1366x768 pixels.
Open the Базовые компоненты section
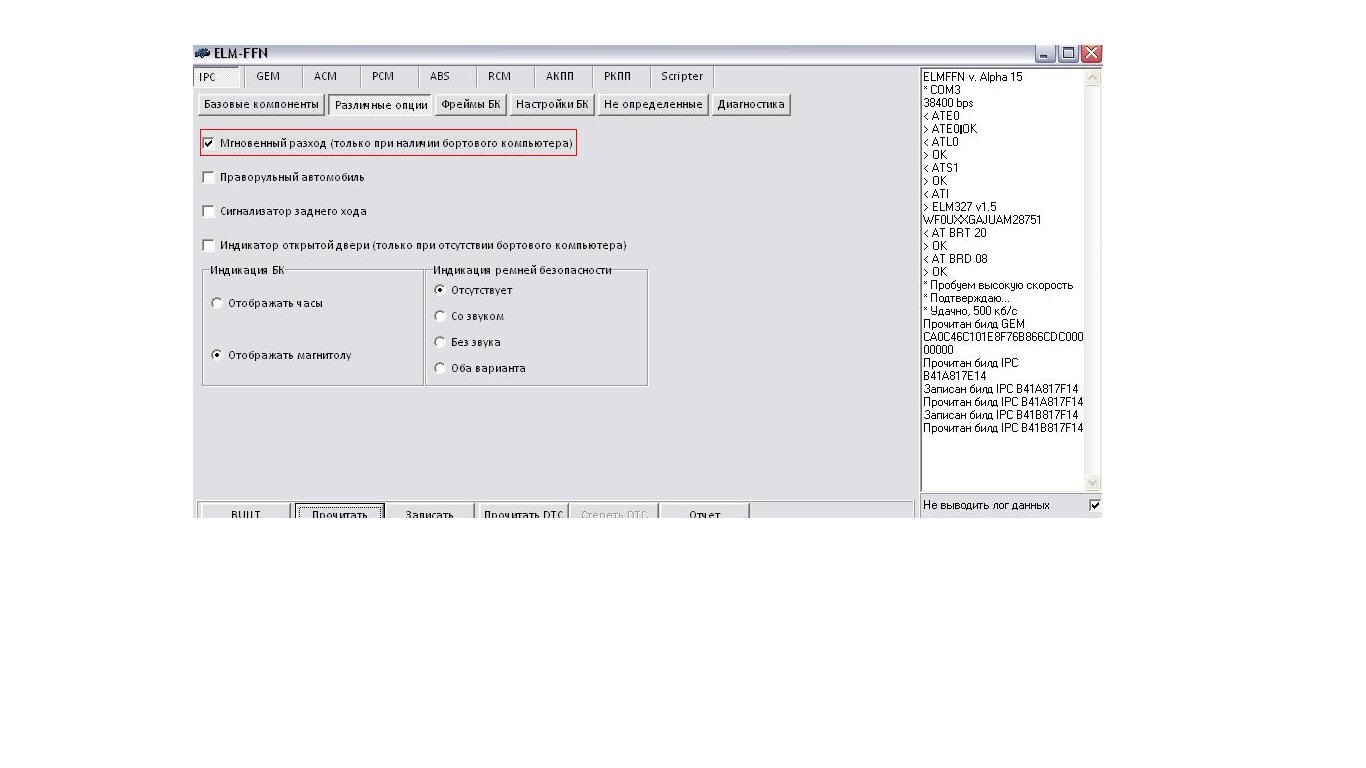[261, 104]
